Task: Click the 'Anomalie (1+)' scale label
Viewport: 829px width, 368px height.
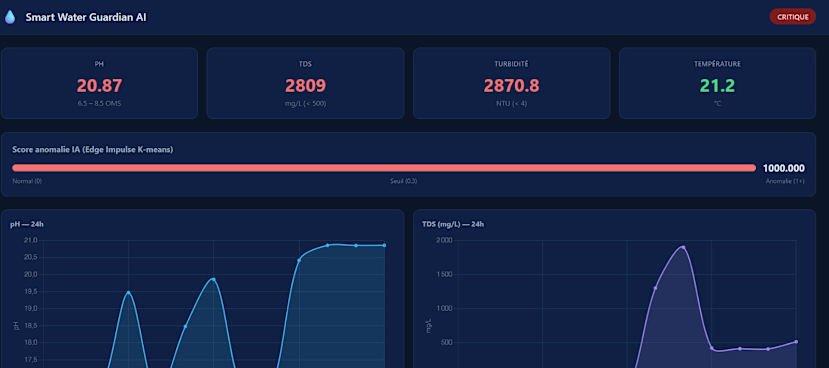Action: [786, 181]
